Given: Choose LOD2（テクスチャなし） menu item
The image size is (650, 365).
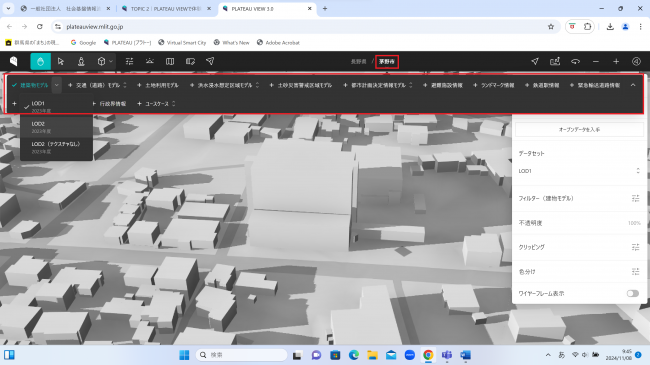Looking at the screenshot, I should [56, 147].
